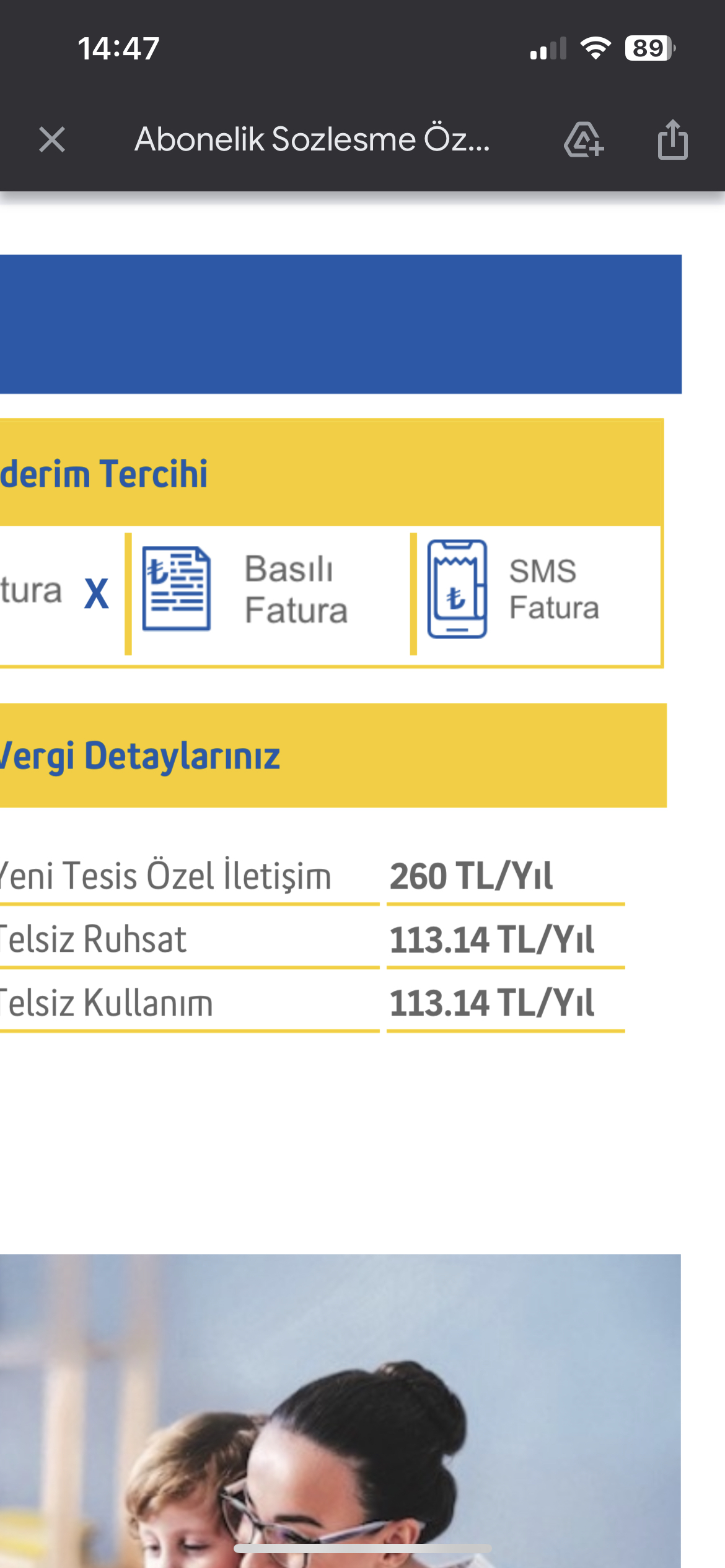This screenshot has width=725, height=1568.
Task: Tap the Vergi Detaylarınız yellow header
Action: 333,756
